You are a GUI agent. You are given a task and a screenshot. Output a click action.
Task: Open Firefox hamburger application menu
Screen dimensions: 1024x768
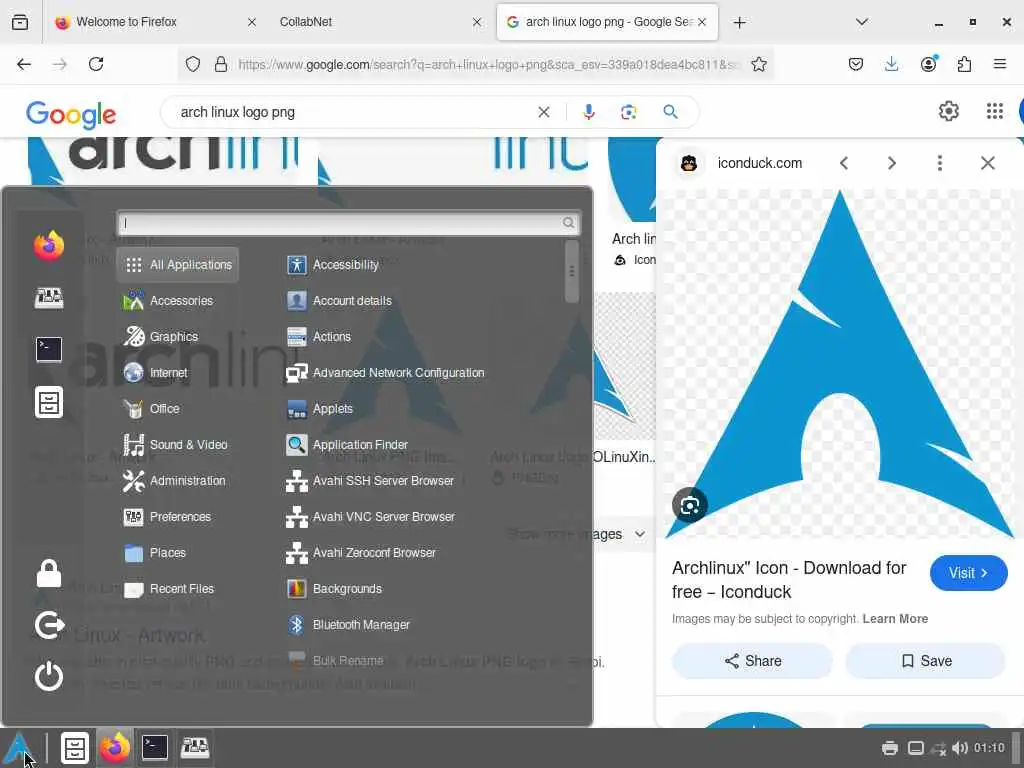pos(1000,64)
